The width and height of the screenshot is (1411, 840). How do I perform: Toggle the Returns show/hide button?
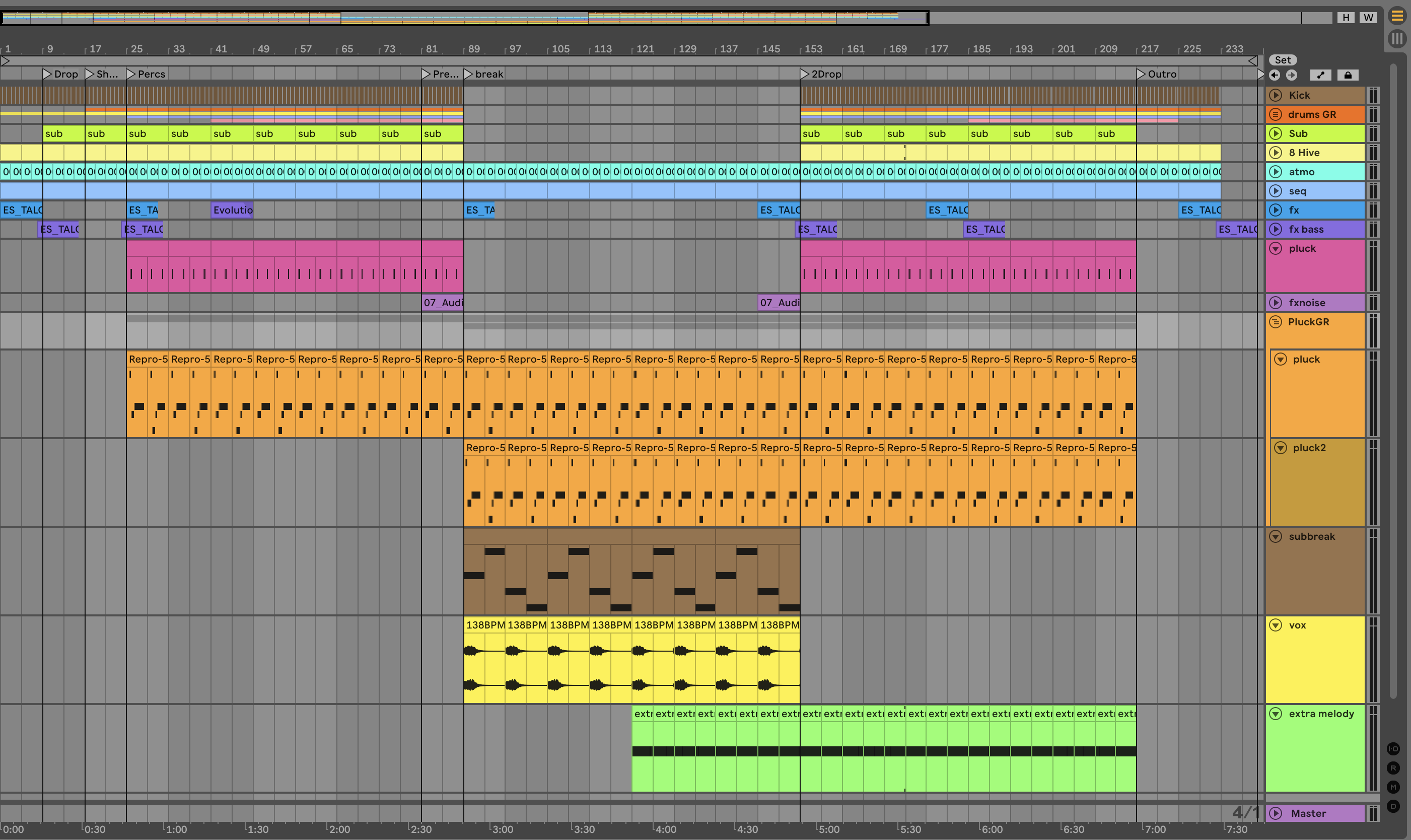point(1393,768)
